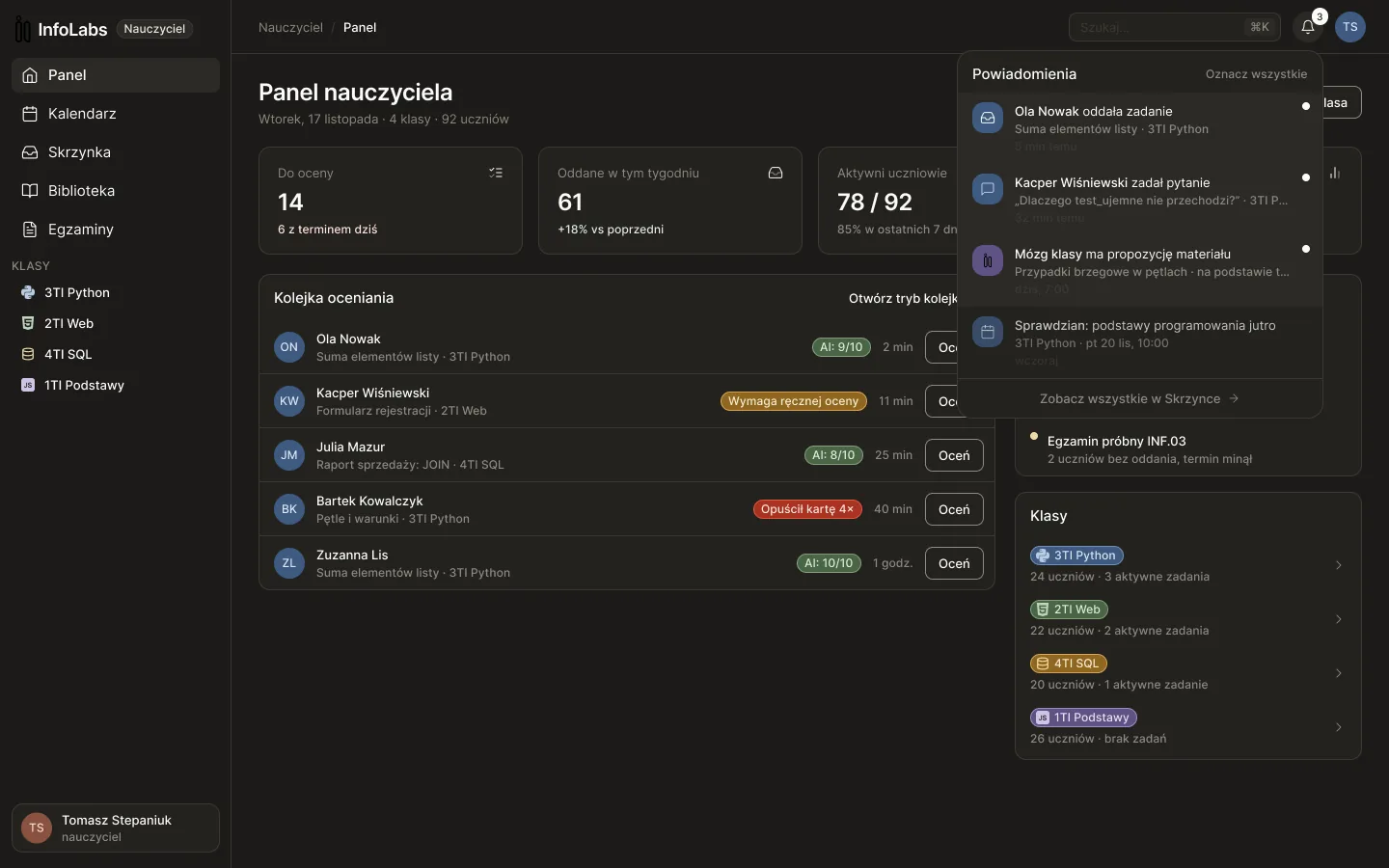Toggle unread dot on Kacper Wiśniewski notification
This screenshot has height=868, width=1389.
click(x=1306, y=177)
